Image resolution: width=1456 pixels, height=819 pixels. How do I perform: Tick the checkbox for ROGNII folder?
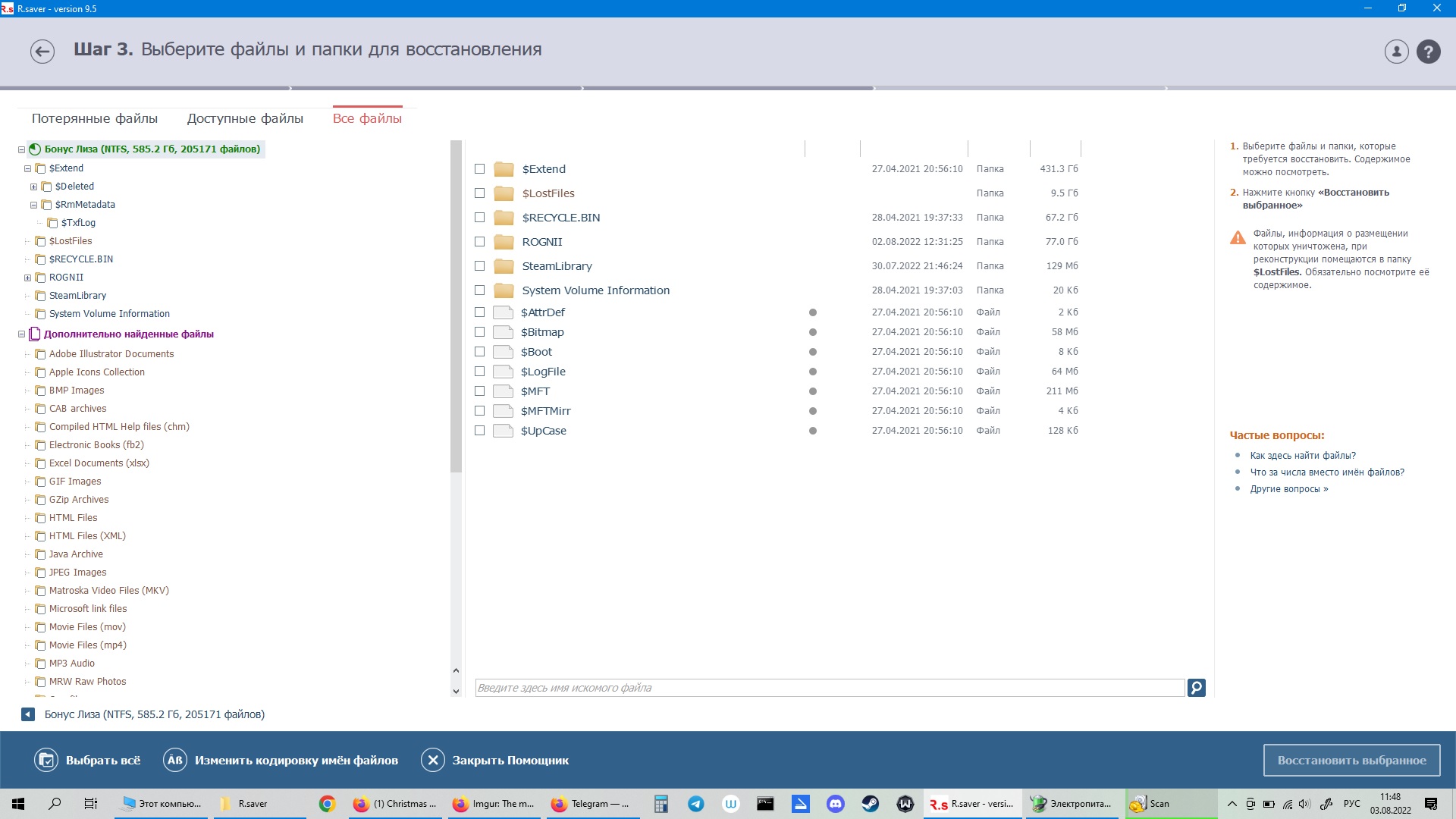coord(479,242)
